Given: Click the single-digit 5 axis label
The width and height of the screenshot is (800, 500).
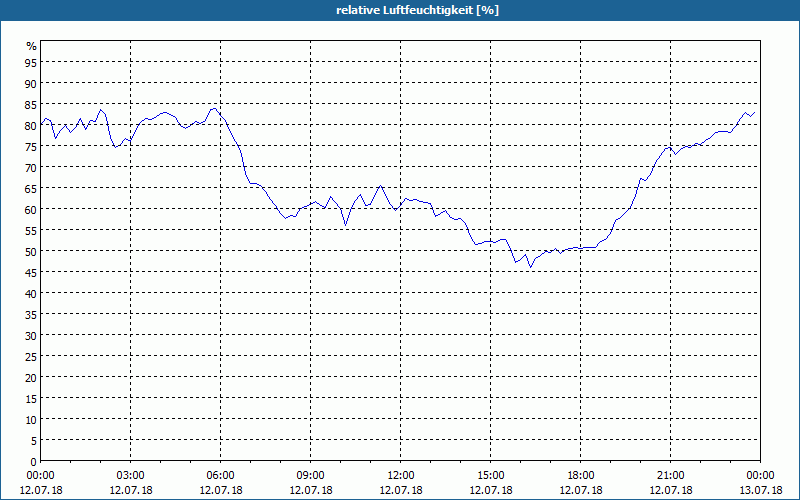Looking at the screenshot, I should pyautogui.click(x=34, y=441).
